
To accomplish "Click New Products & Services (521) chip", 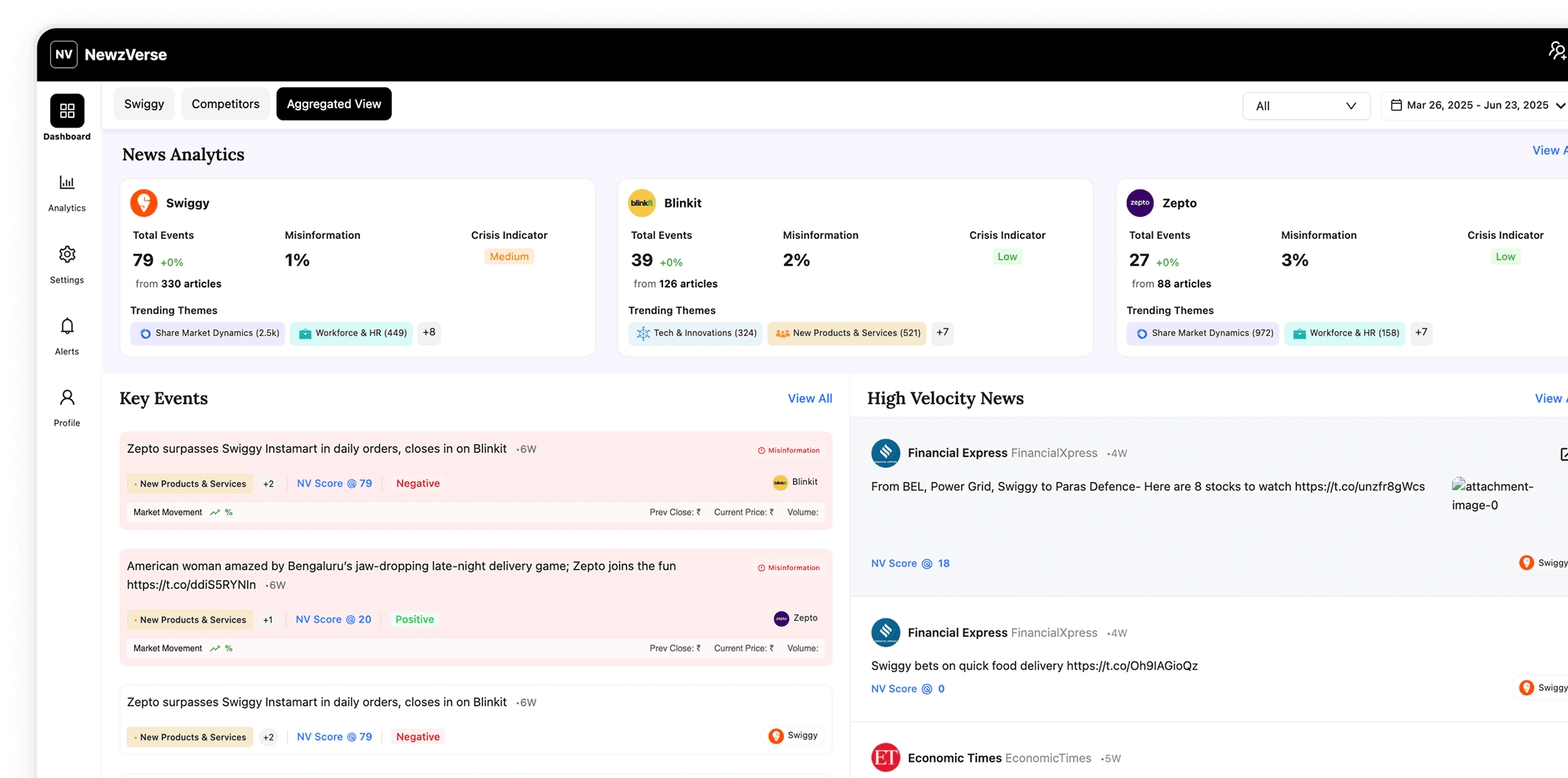I will (847, 333).
